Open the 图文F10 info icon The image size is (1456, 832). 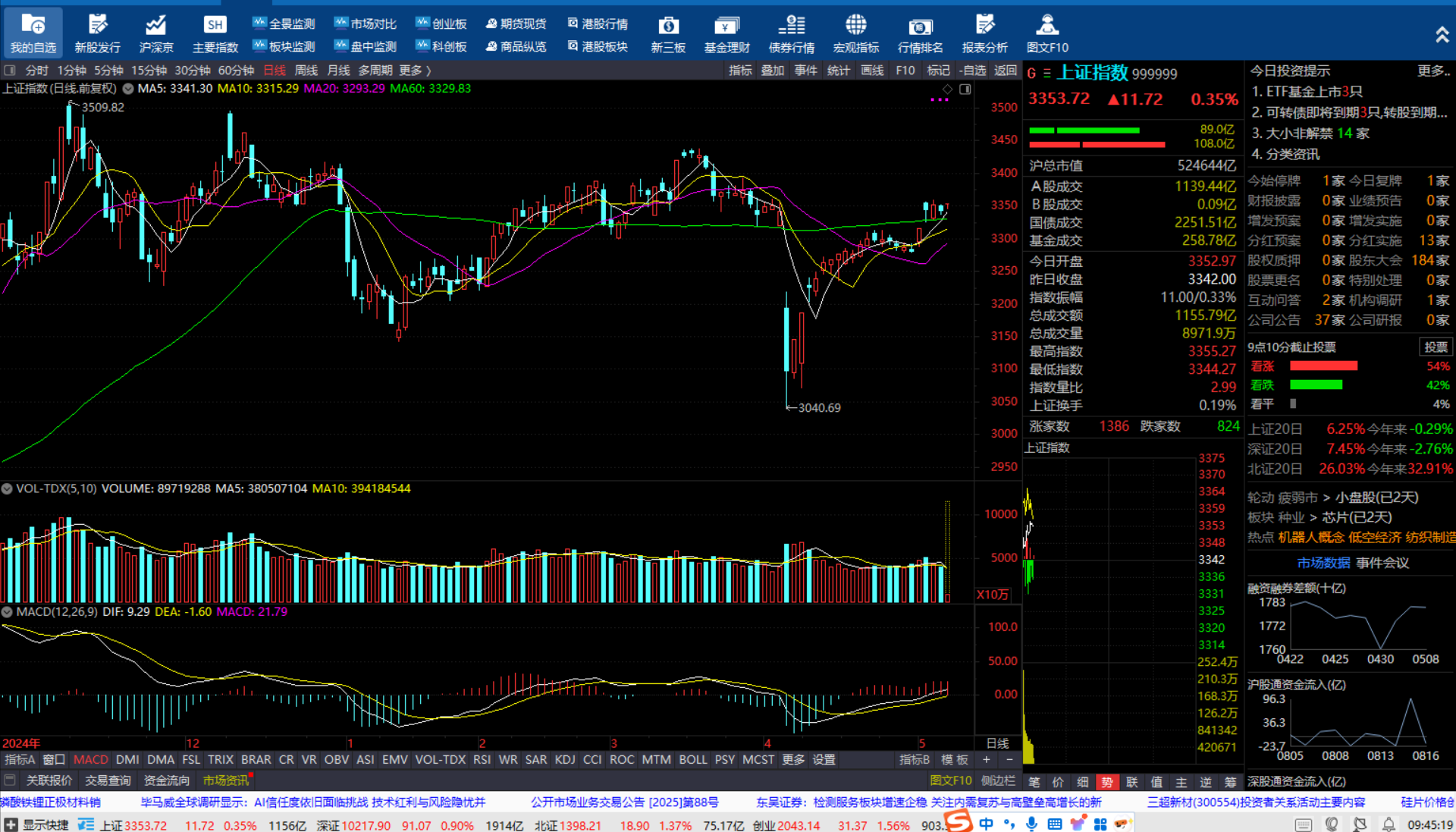pos(1047,33)
